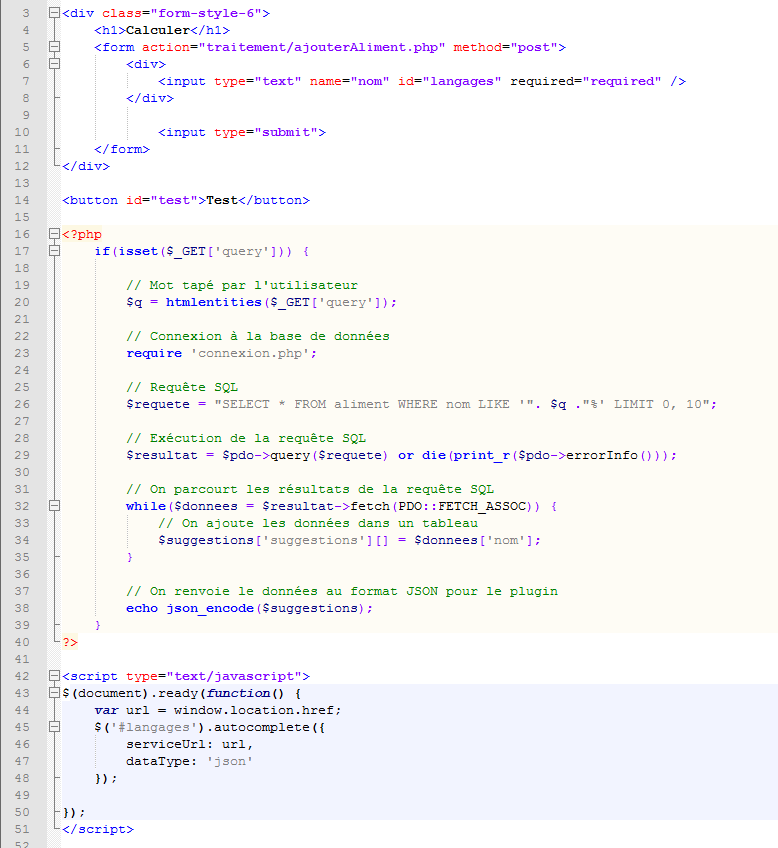Click 'errorInfo' on line 29
Viewport: 778px width, 848px height.
[602, 455]
